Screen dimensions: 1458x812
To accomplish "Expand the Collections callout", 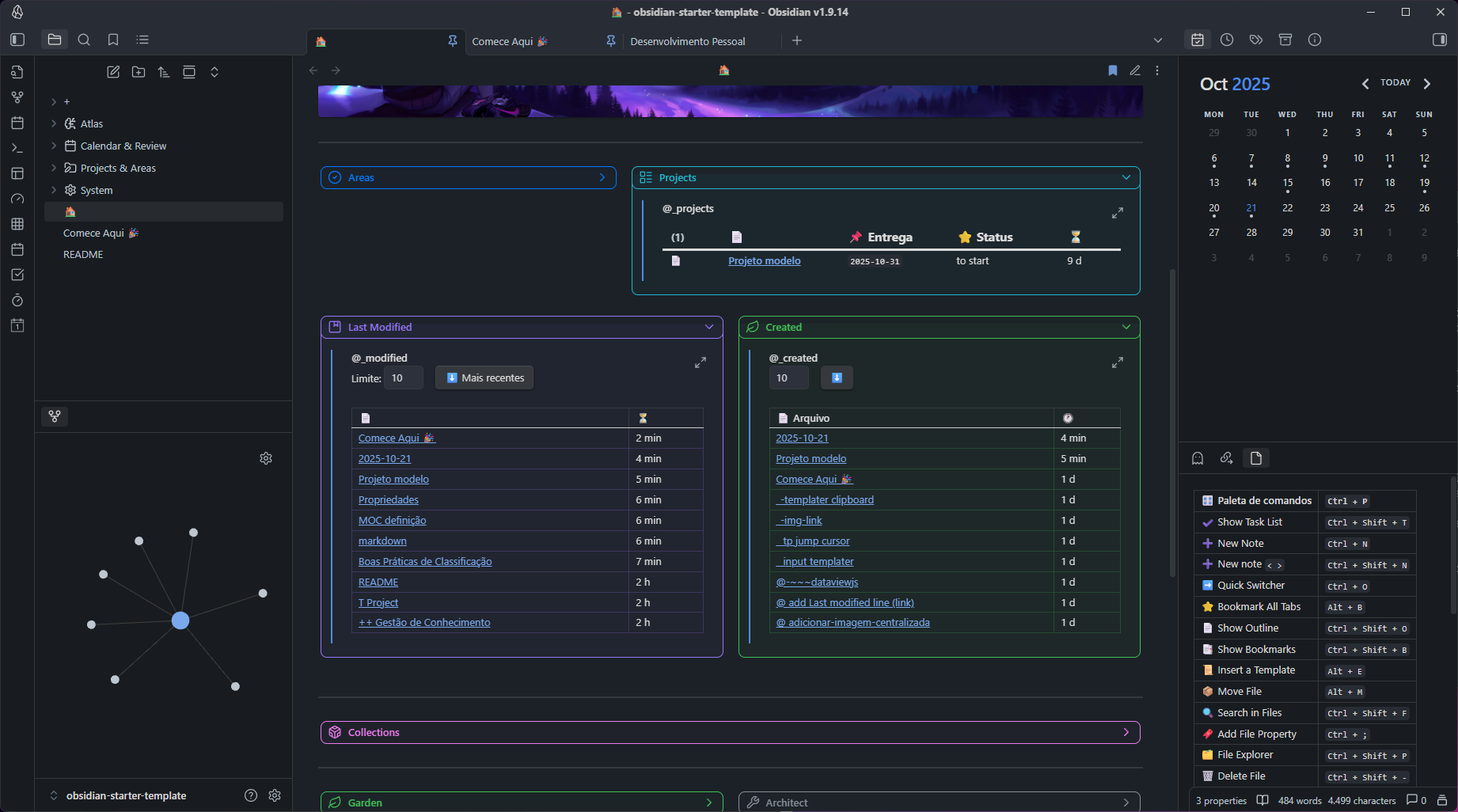I will [x=1126, y=732].
